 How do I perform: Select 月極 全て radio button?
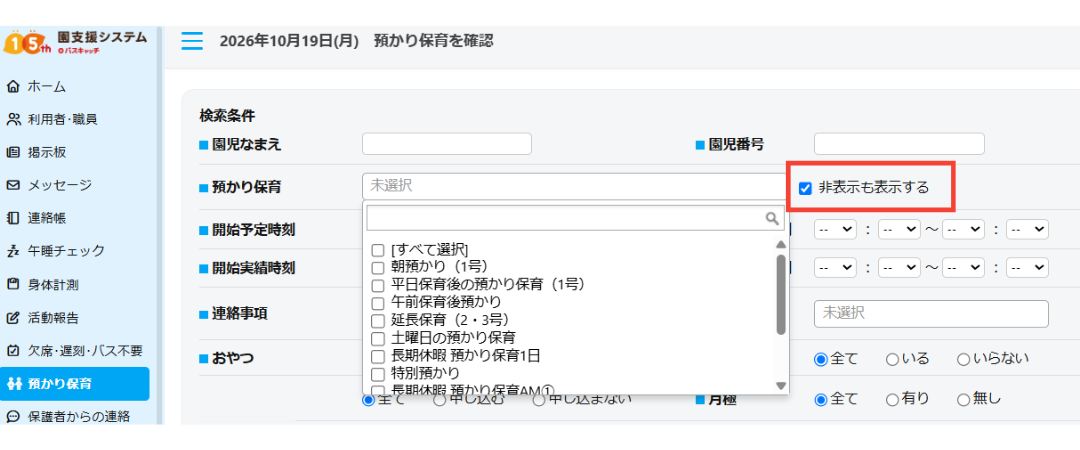point(820,399)
